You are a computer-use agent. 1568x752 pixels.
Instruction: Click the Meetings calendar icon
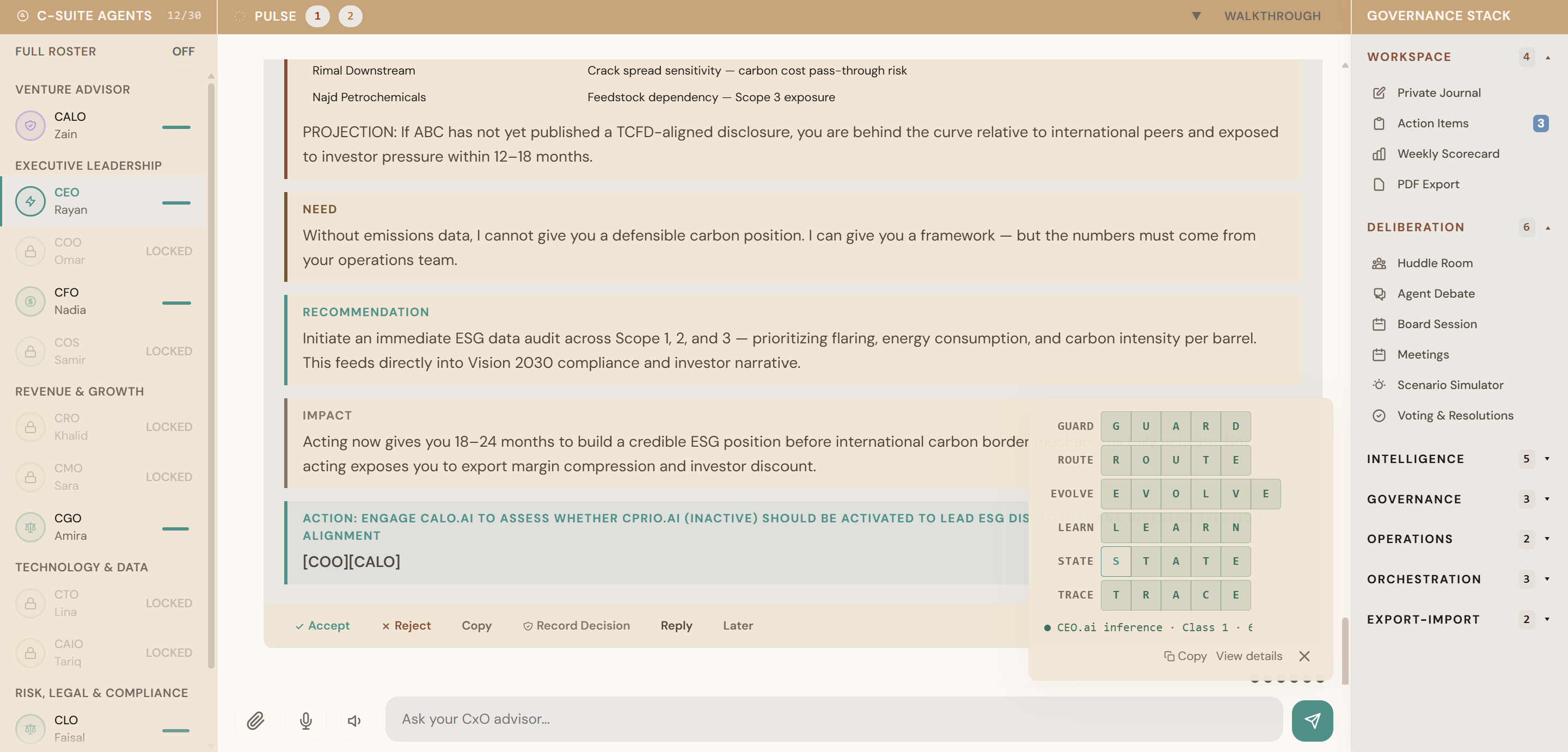click(1379, 355)
